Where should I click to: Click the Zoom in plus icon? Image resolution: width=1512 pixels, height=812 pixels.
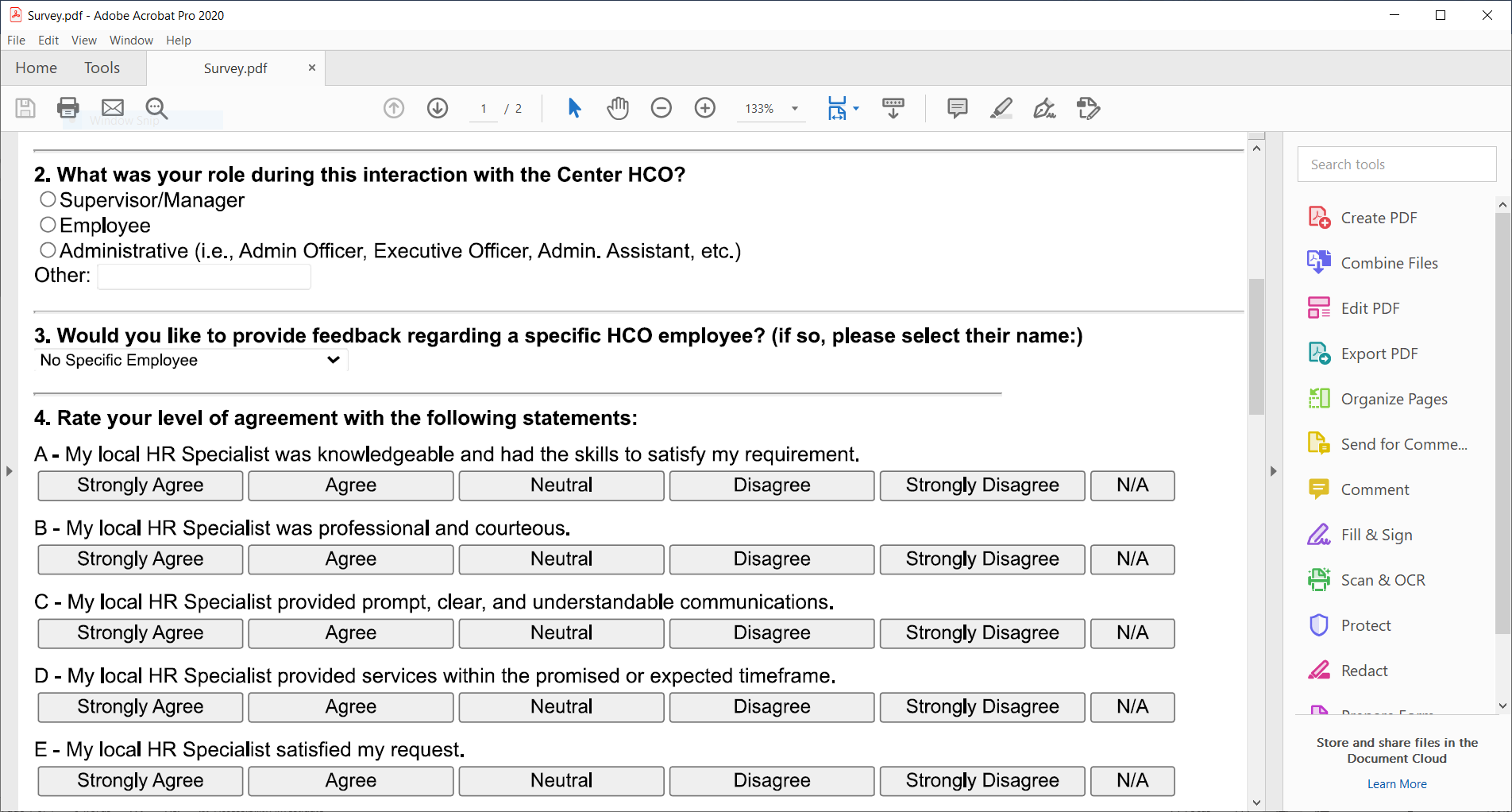point(705,108)
